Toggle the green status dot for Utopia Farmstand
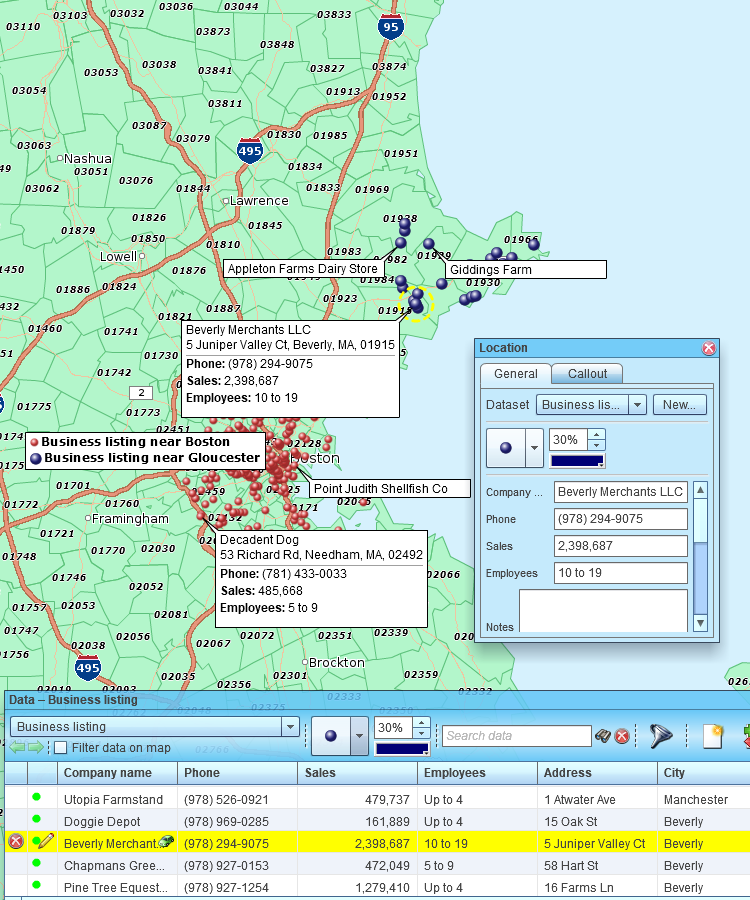The height and width of the screenshot is (900, 750). point(37,798)
